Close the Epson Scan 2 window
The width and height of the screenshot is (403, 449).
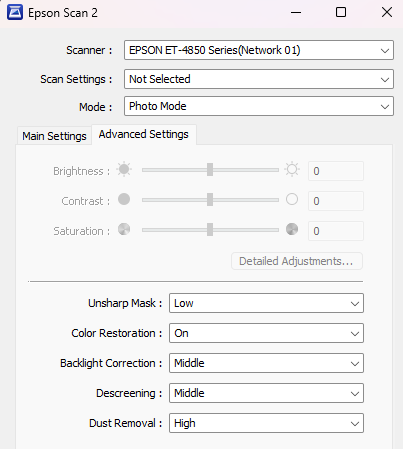387,13
